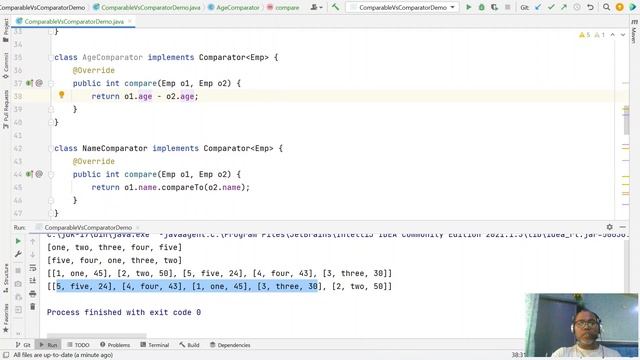Image resolution: width=640 pixels, height=360 pixels.
Task: Click the grayed stop icon in top toolbar
Action: (507, 7)
